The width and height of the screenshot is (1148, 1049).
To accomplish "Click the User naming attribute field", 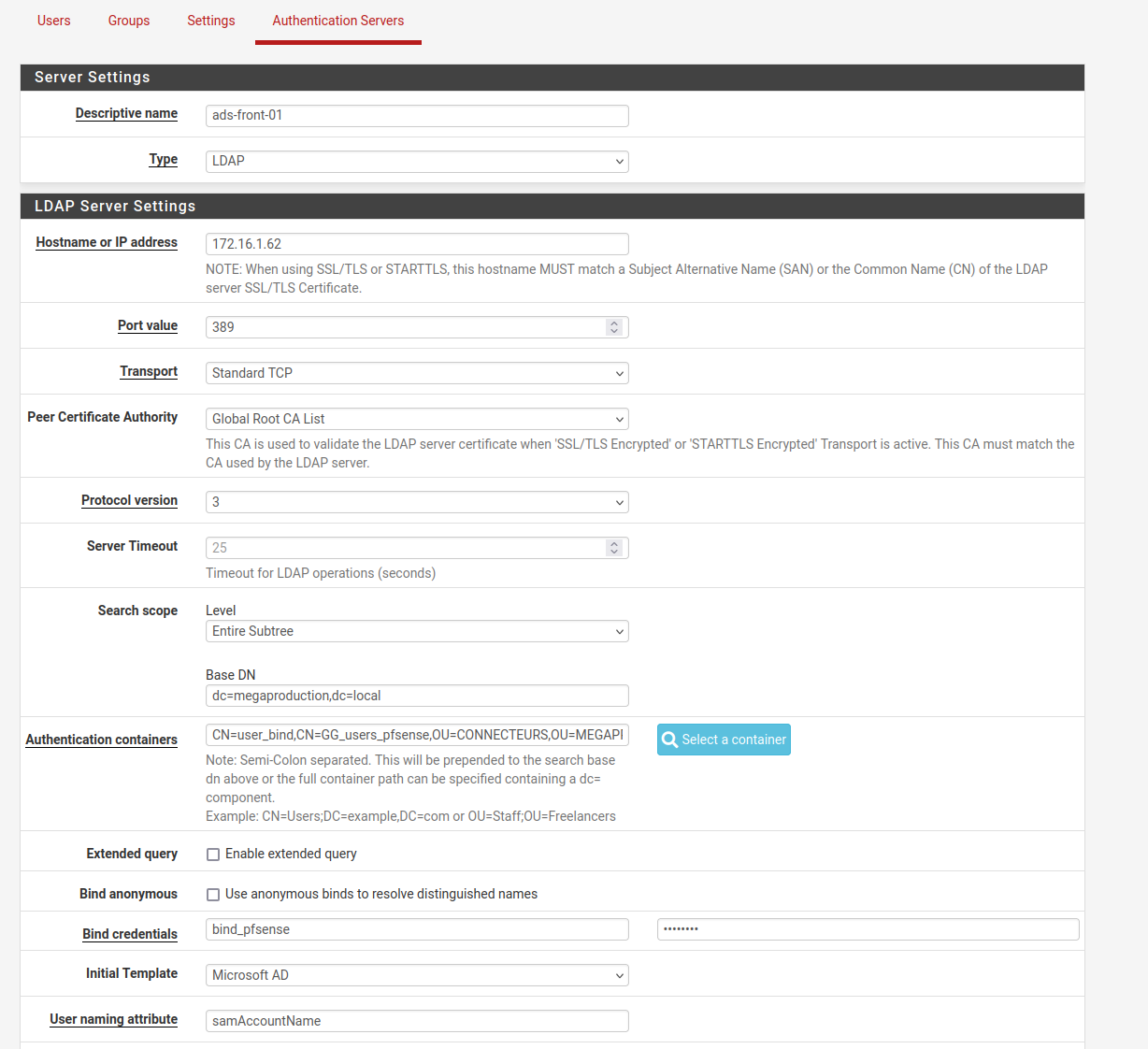I will 416,1021.
